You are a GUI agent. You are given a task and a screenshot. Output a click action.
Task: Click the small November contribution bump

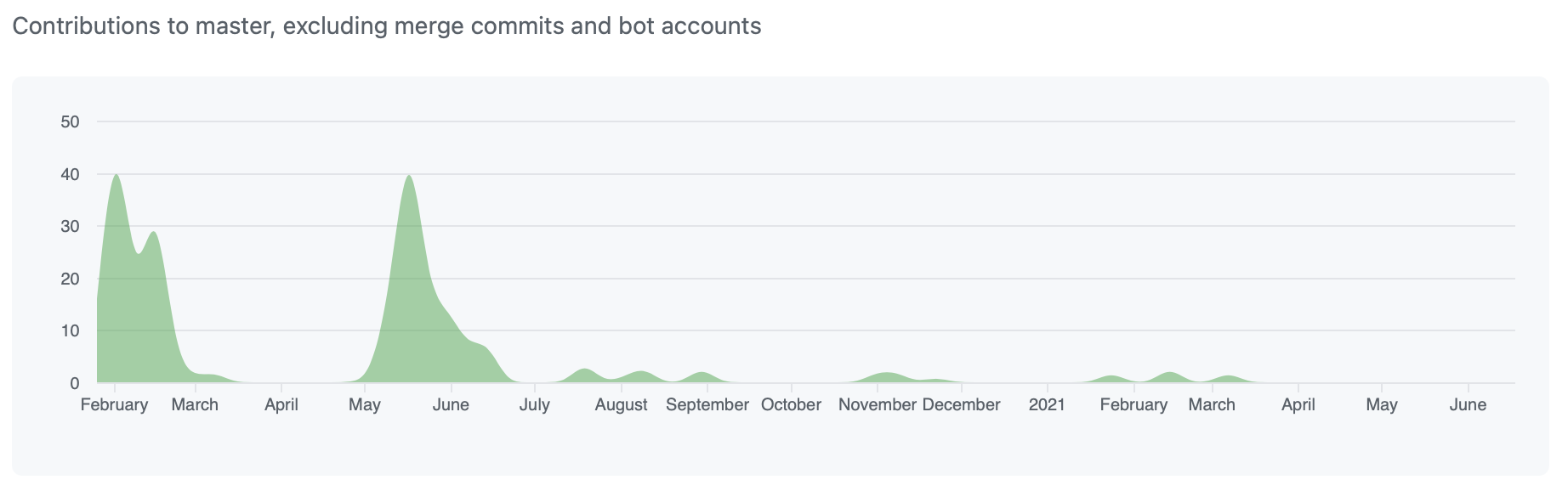tap(886, 377)
